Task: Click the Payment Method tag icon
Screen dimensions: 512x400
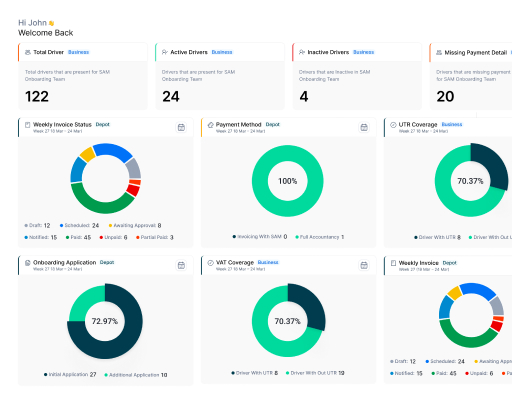Action: pyautogui.click(x=211, y=125)
